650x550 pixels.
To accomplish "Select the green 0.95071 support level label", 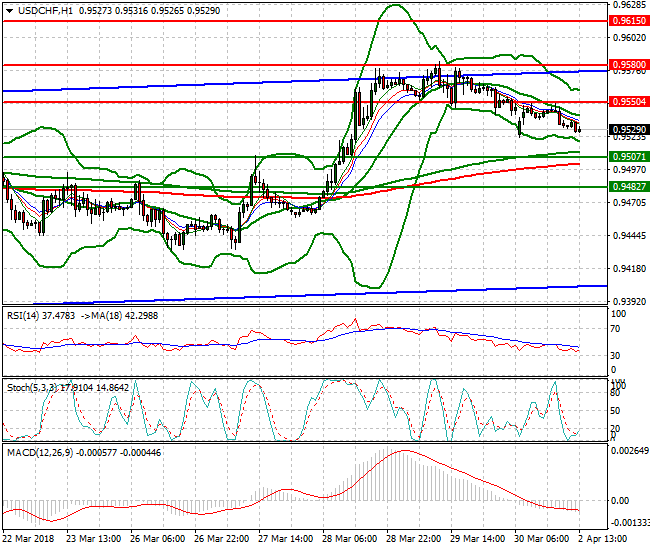I will [629, 157].
